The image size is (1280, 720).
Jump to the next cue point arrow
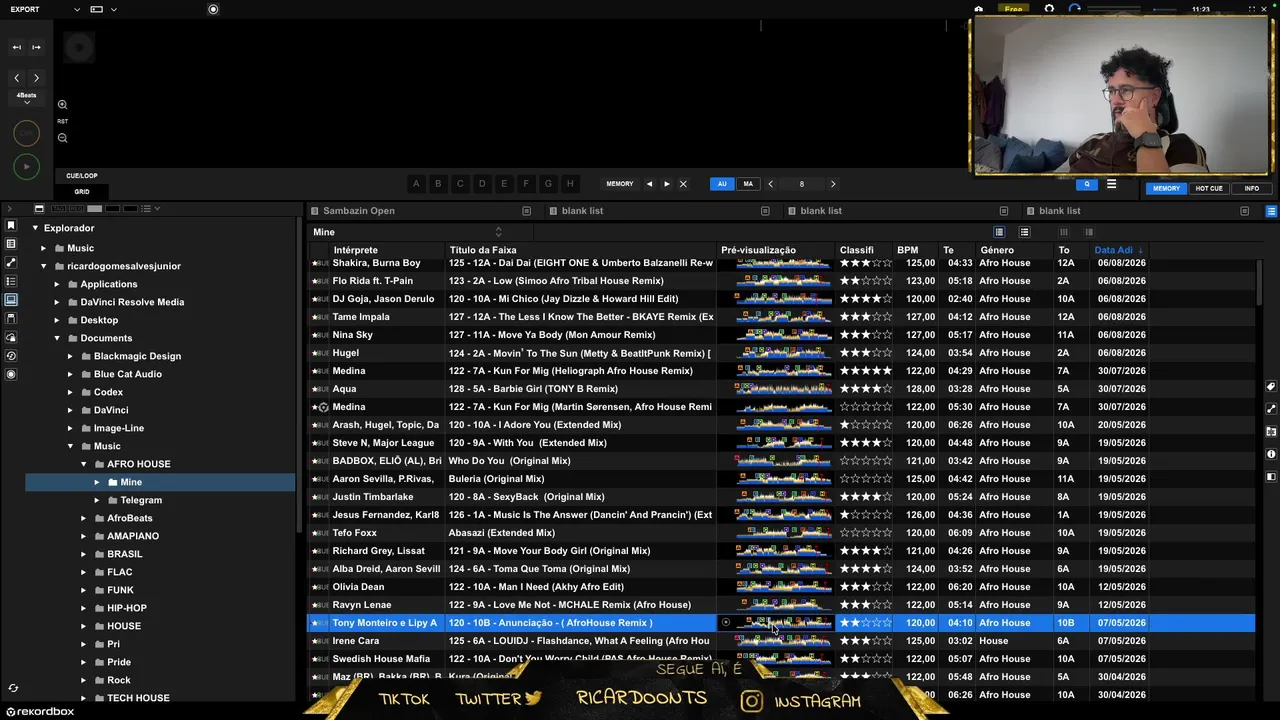[36, 47]
